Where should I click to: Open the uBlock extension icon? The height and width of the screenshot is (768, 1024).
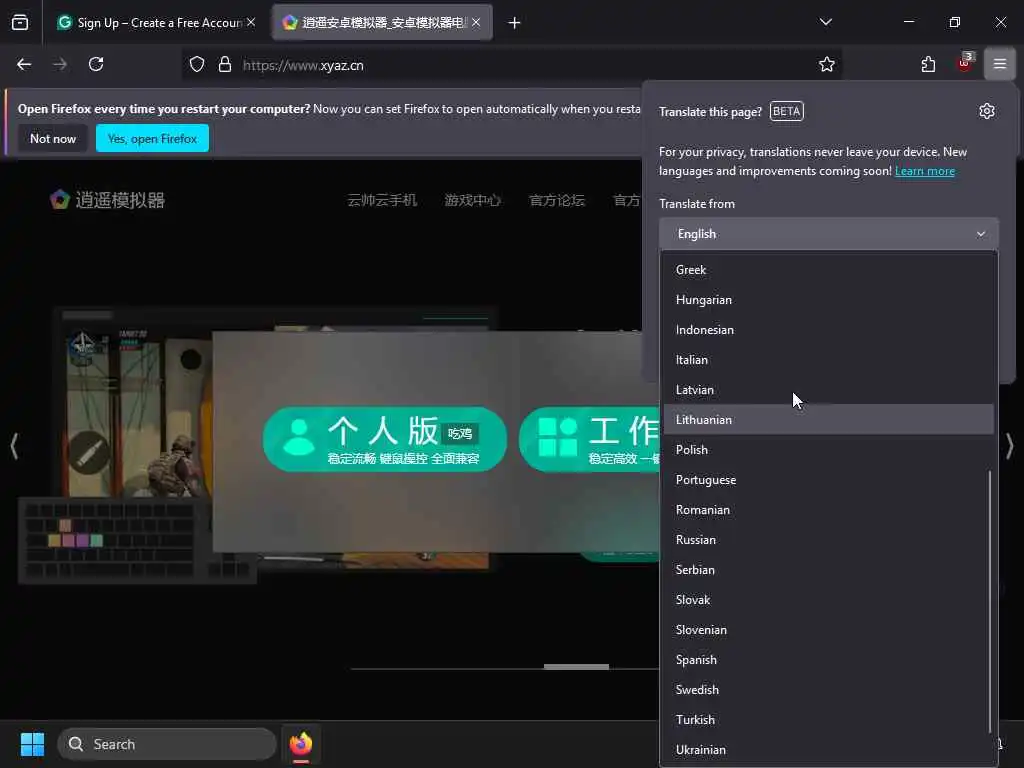pos(965,63)
